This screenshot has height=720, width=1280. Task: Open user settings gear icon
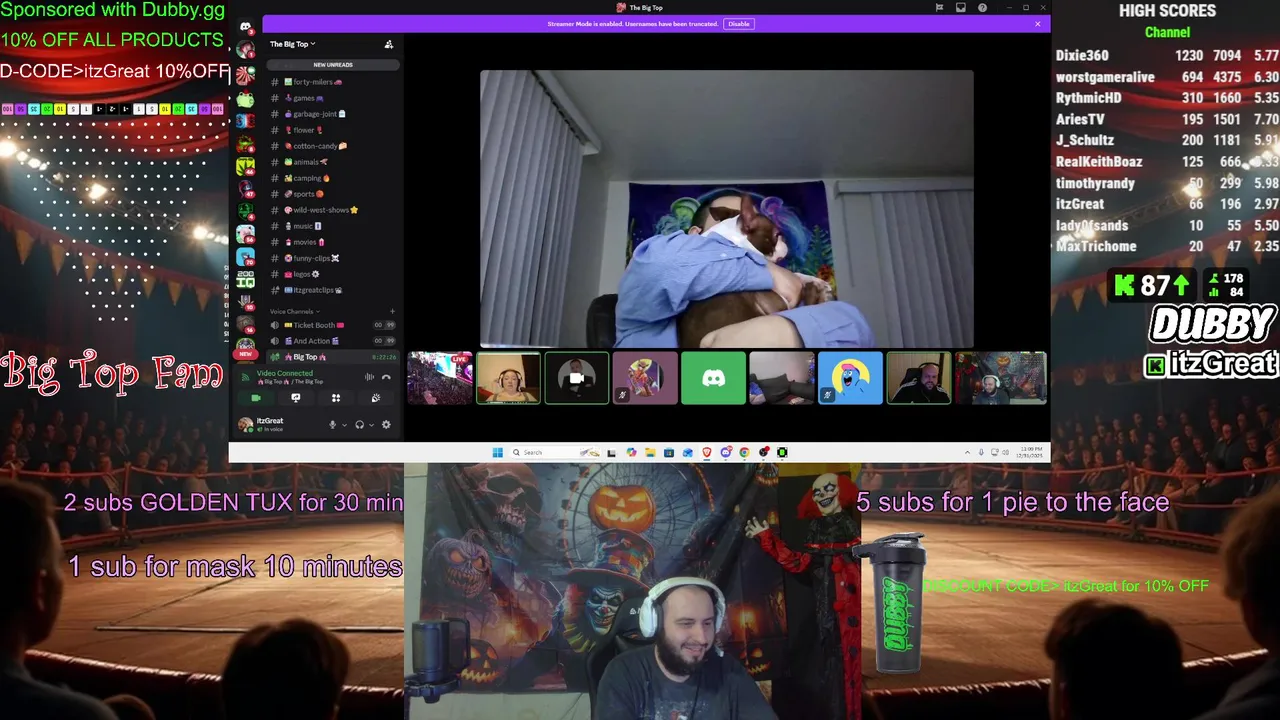386,424
